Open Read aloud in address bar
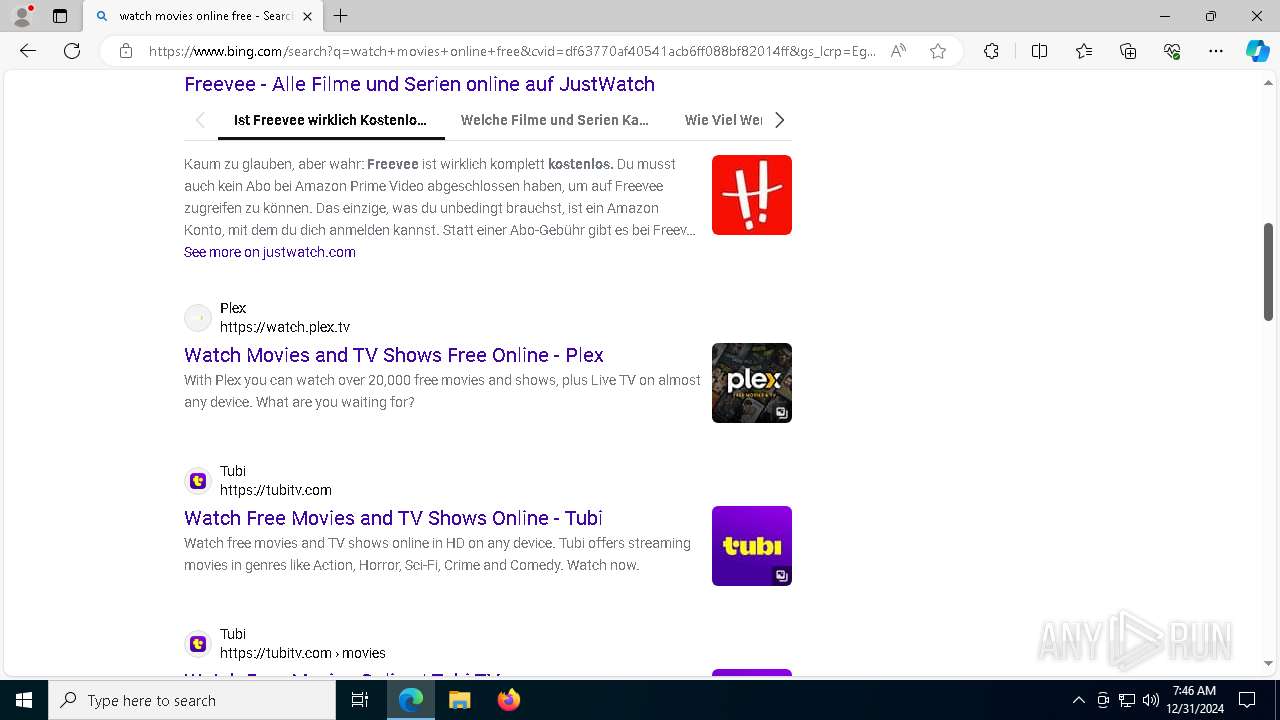The width and height of the screenshot is (1280, 720). pyautogui.click(x=898, y=51)
